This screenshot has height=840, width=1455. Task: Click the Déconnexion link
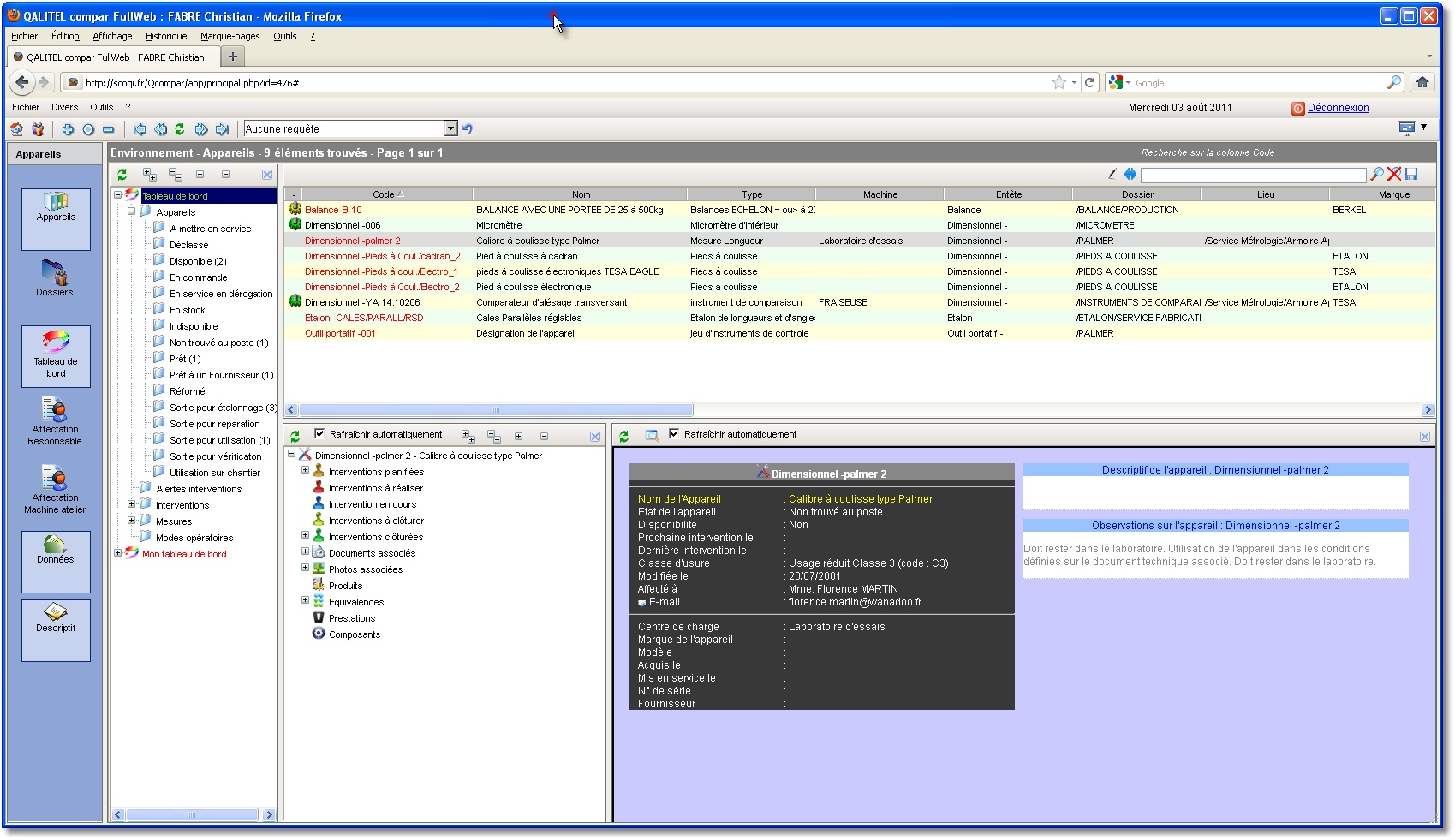point(1338,108)
